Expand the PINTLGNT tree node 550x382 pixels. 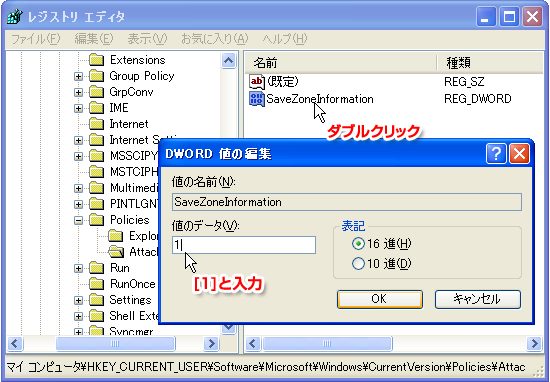[79, 204]
